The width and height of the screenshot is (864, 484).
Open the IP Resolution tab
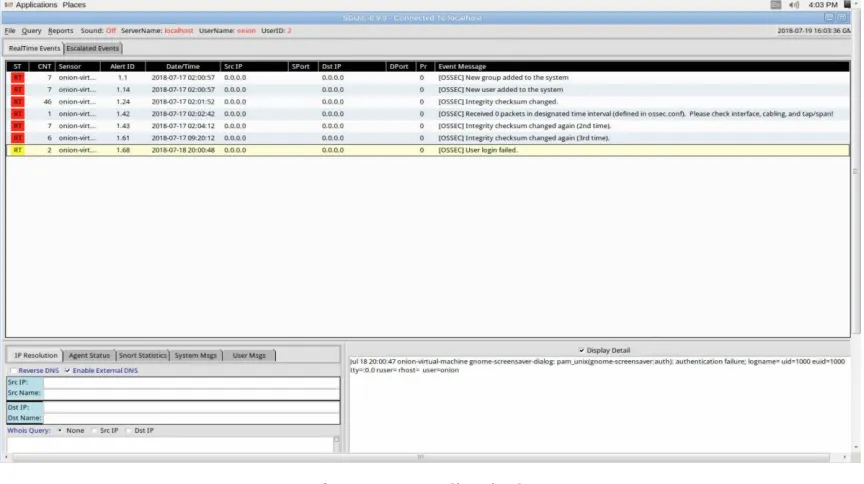tap(36, 356)
